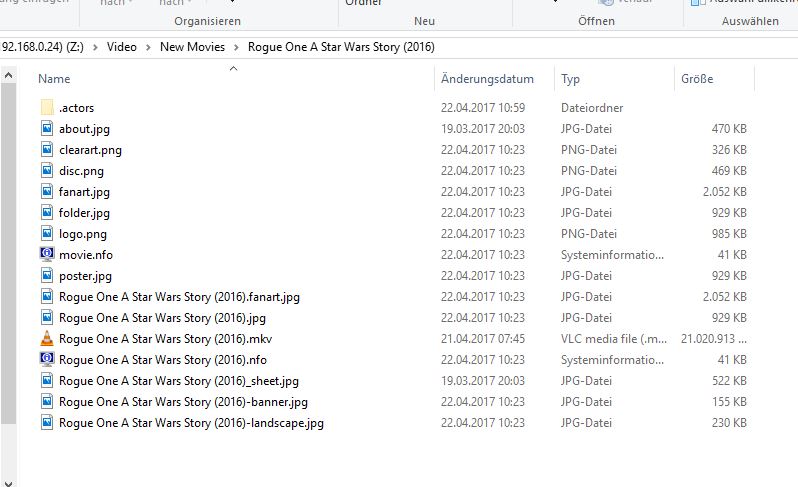Click the fanart.jpg file icon

(x=47, y=191)
